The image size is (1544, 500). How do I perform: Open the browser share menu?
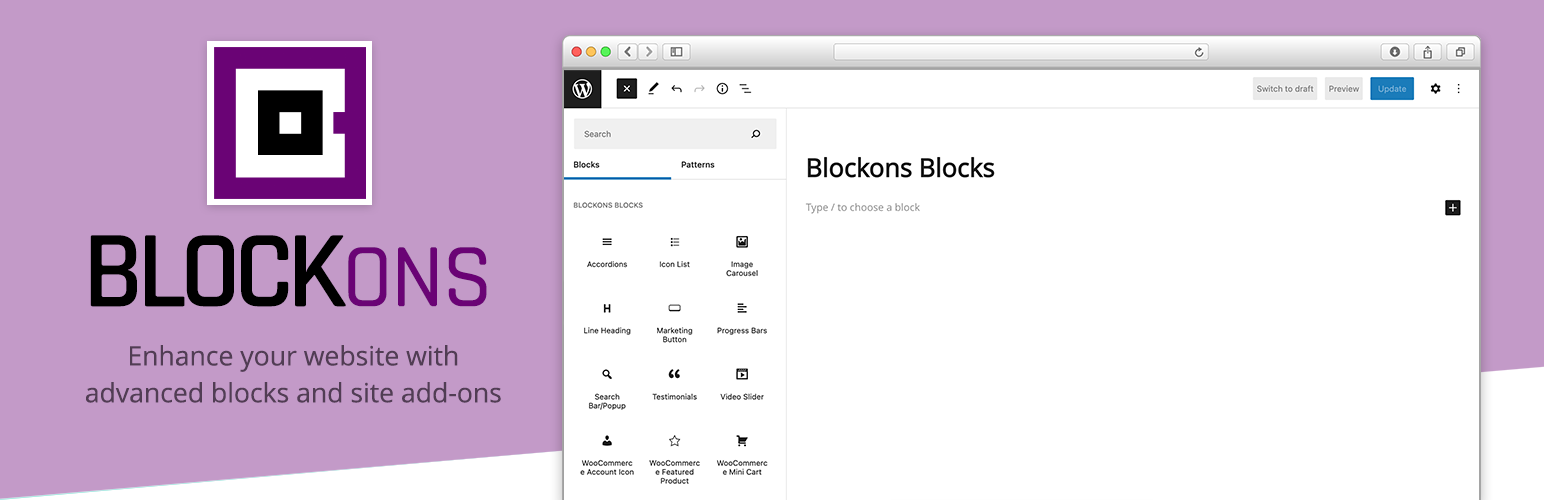[1428, 52]
